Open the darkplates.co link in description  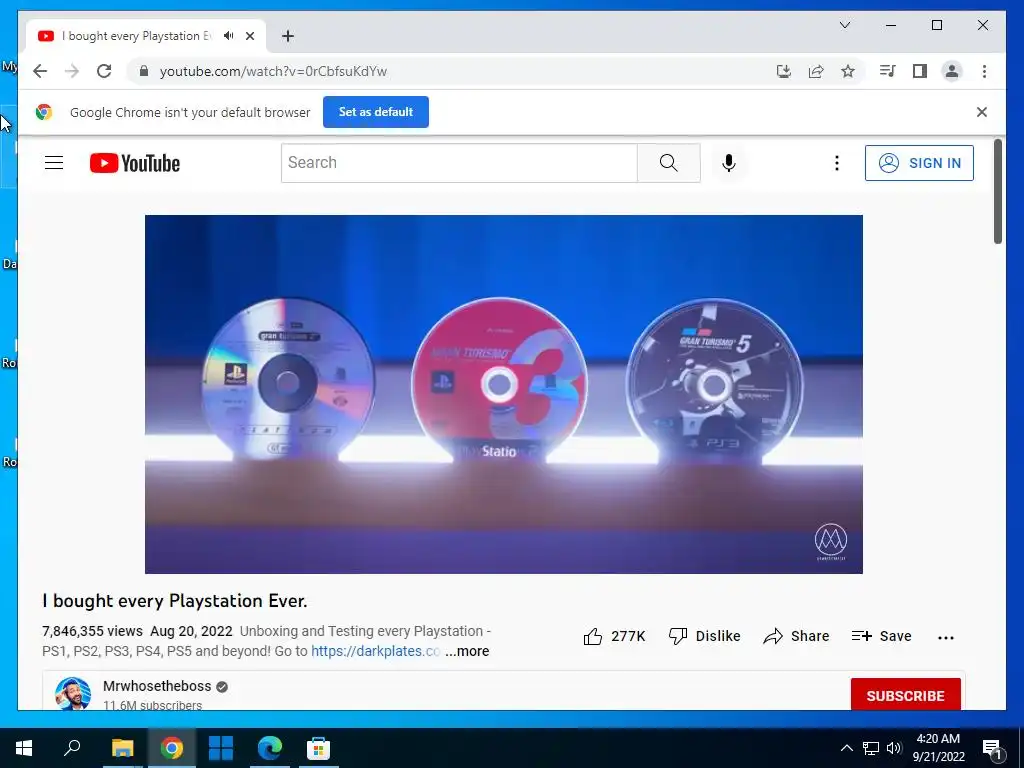click(375, 651)
